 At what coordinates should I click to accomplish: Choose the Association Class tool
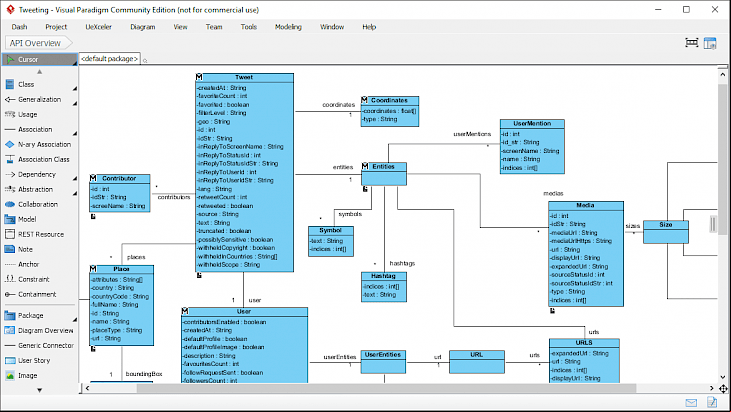point(39,159)
